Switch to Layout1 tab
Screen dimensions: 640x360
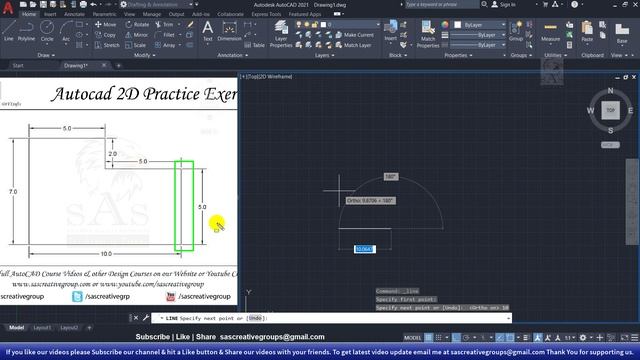point(42,328)
